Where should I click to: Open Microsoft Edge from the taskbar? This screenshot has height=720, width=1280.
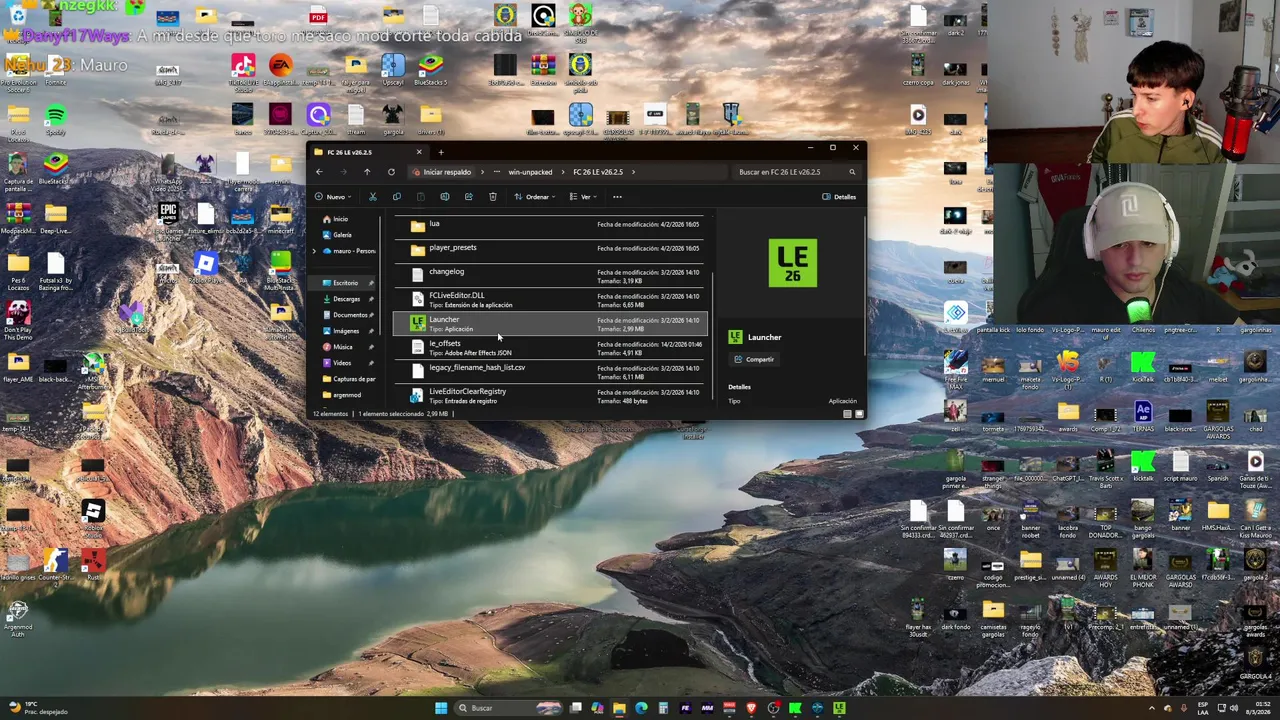(641, 708)
